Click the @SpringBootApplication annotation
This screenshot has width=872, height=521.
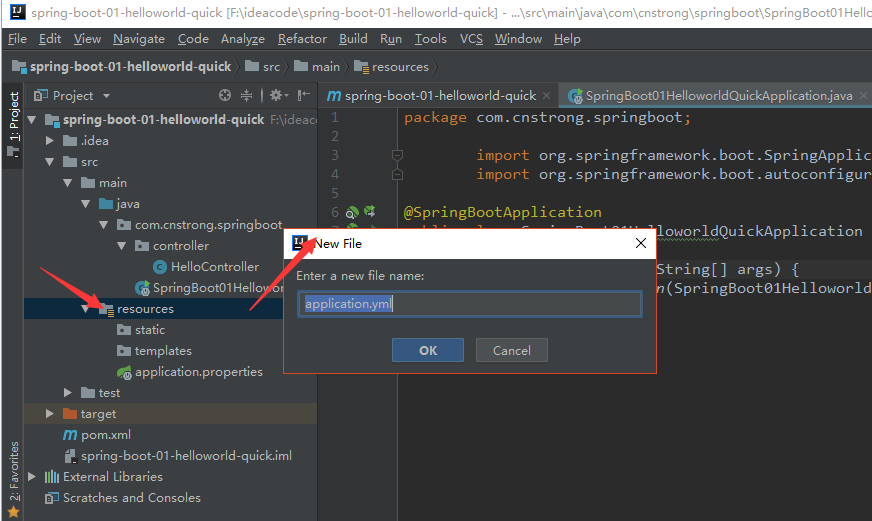[x=502, y=212]
